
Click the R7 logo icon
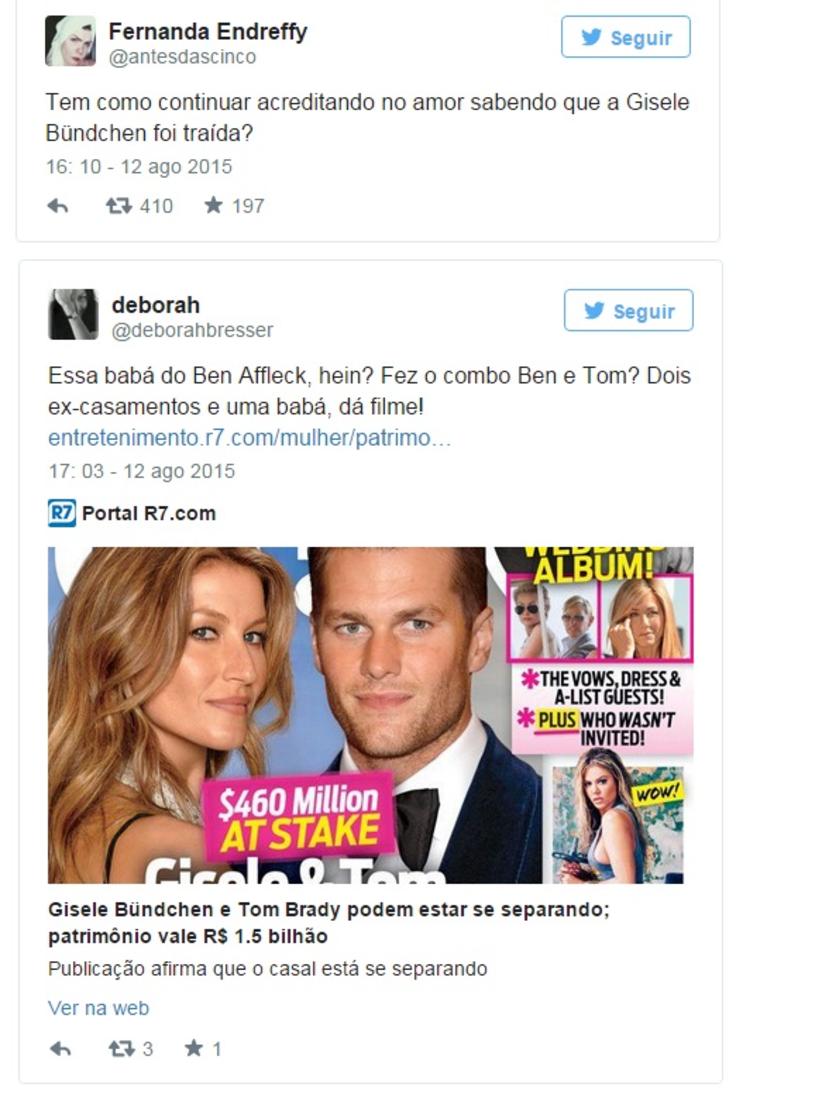click(62, 513)
